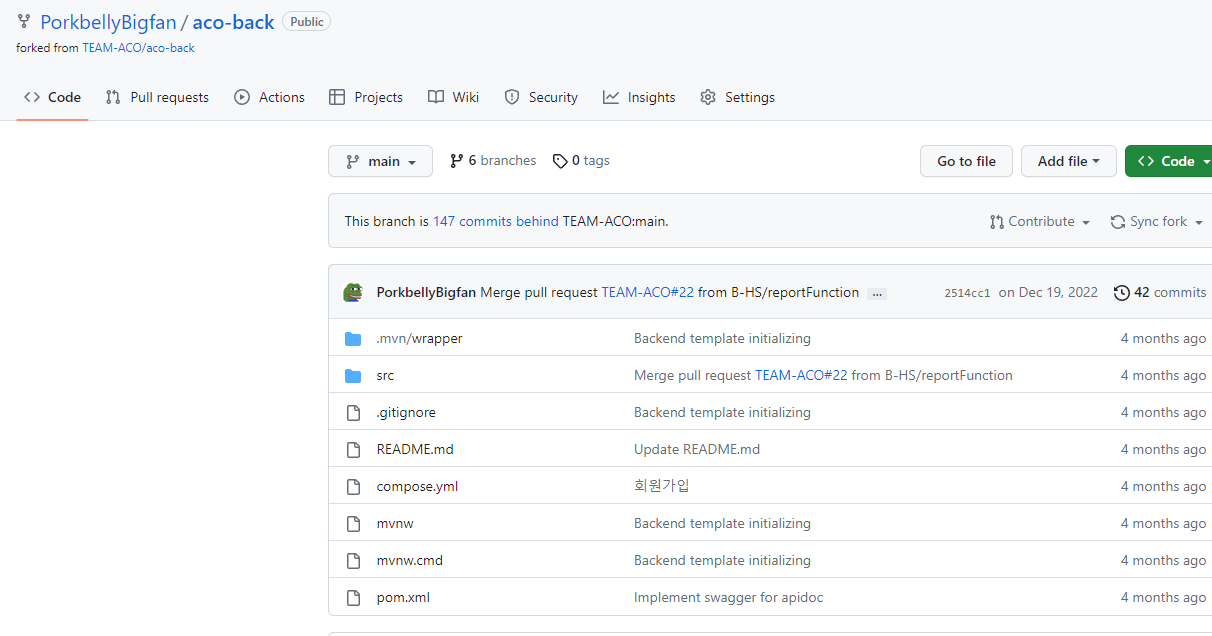
Task: Click the PorkbellyBigfan commit author name
Action: pos(426,293)
